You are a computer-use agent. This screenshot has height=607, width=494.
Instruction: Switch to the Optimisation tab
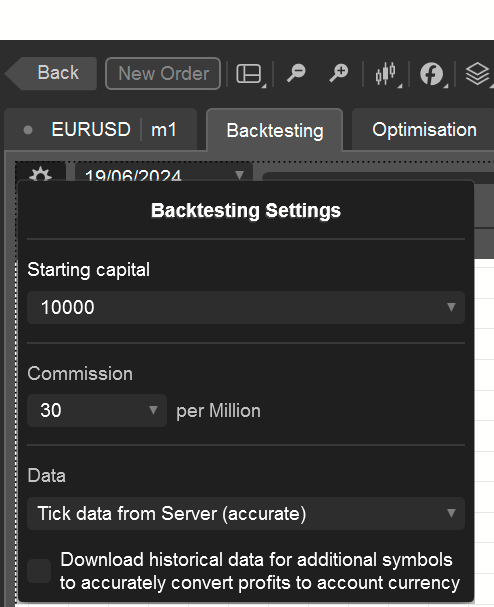point(424,130)
